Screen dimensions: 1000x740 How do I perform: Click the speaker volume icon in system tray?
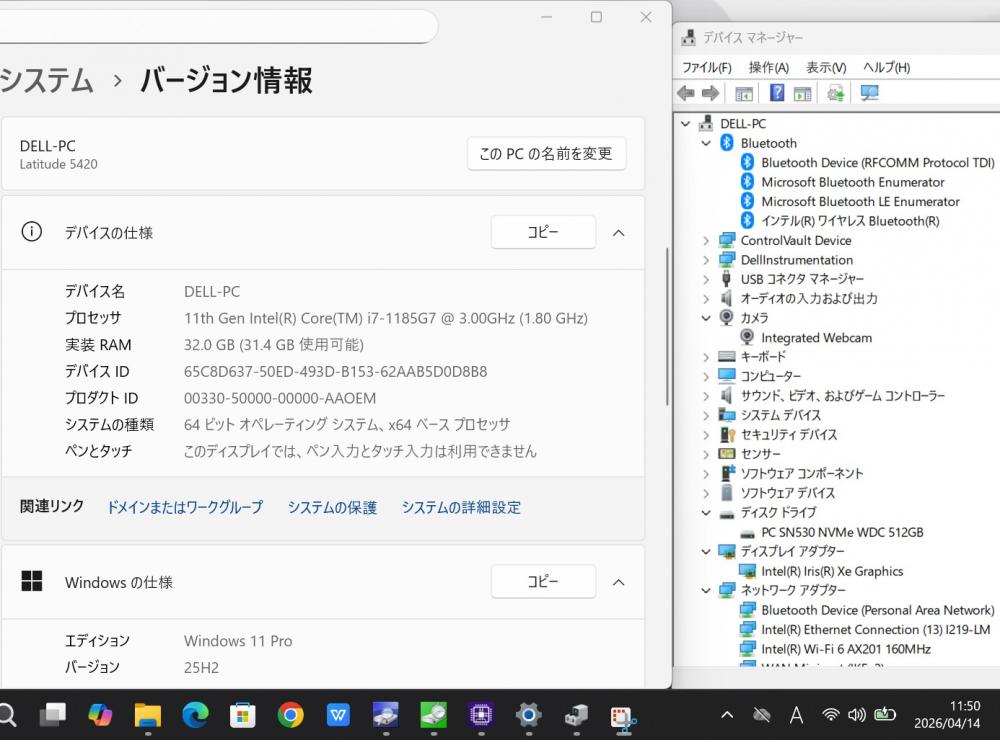(856, 714)
